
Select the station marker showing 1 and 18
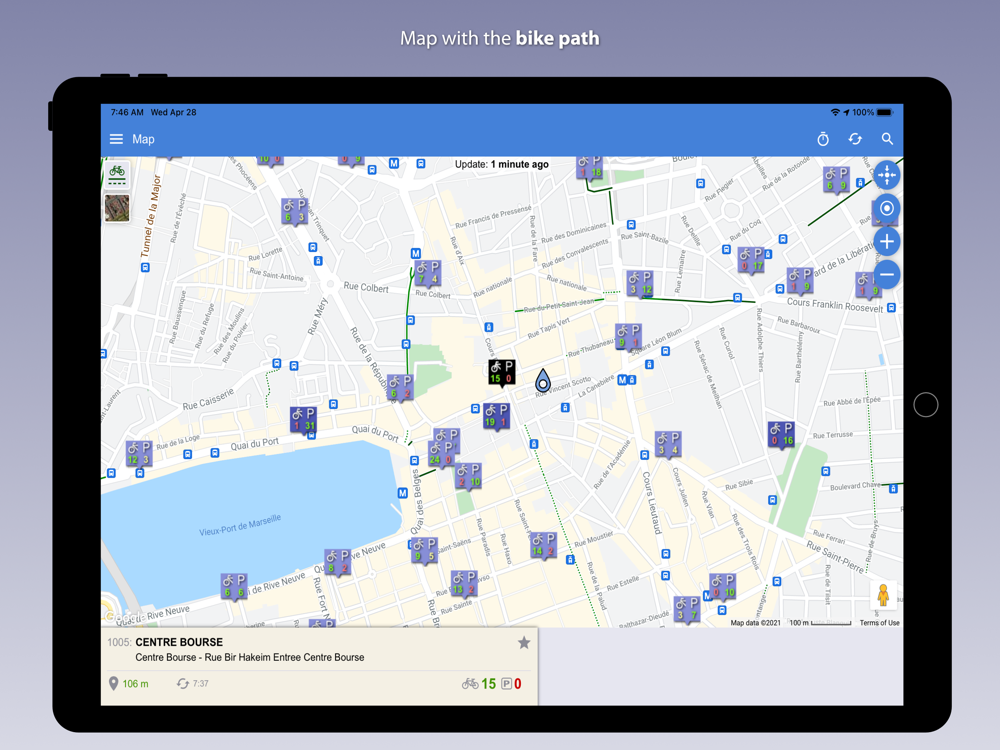589,167
